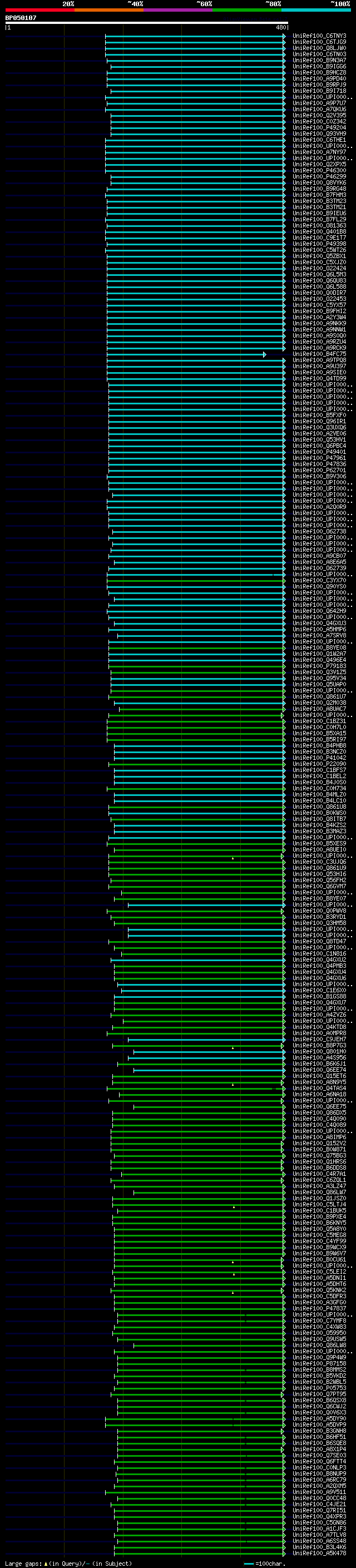Click the purple ~60% identity legend segment
This screenshot has height=1568, width=356.
coord(179,10)
